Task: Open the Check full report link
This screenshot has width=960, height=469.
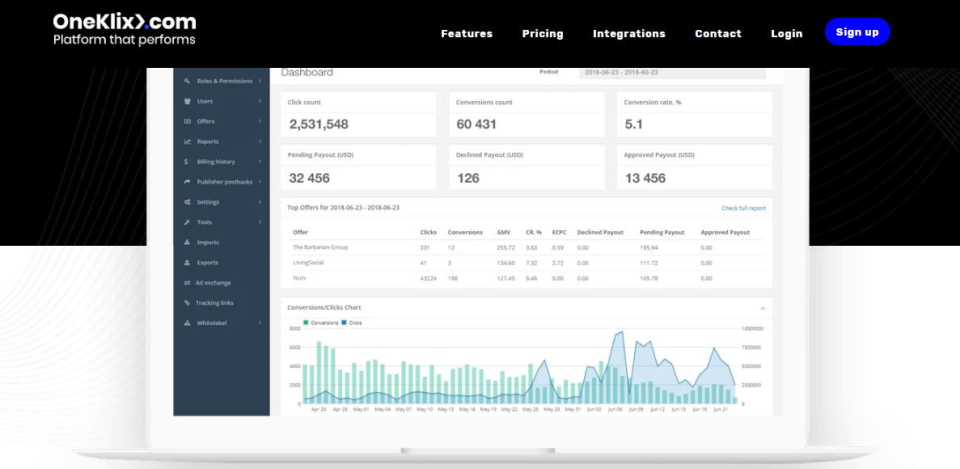Action: tap(743, 208)
